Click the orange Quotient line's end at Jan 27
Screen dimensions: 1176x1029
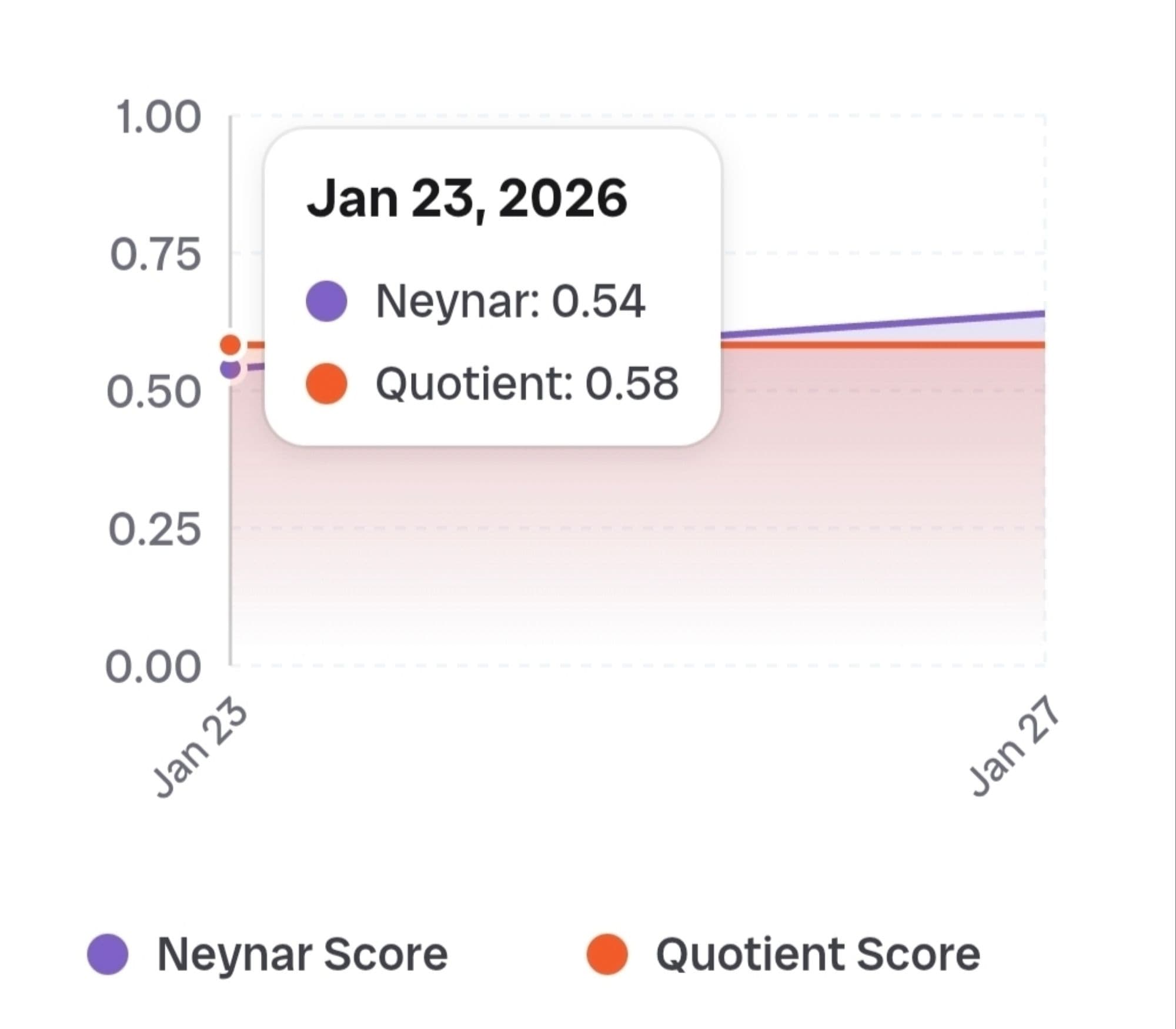click(1041, 345)
